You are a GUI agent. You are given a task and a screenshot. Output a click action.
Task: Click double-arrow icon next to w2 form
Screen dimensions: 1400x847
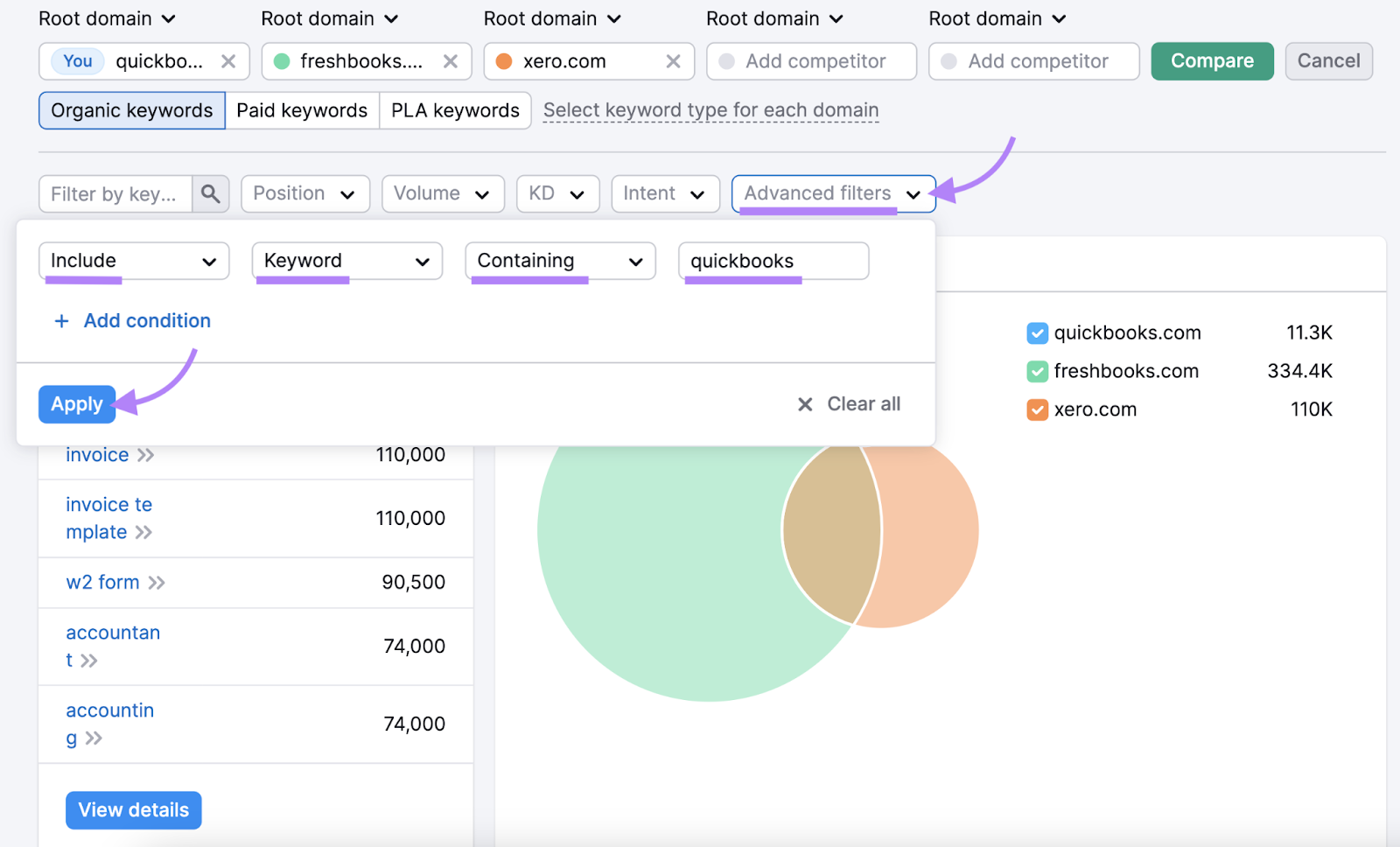point(157,583)
